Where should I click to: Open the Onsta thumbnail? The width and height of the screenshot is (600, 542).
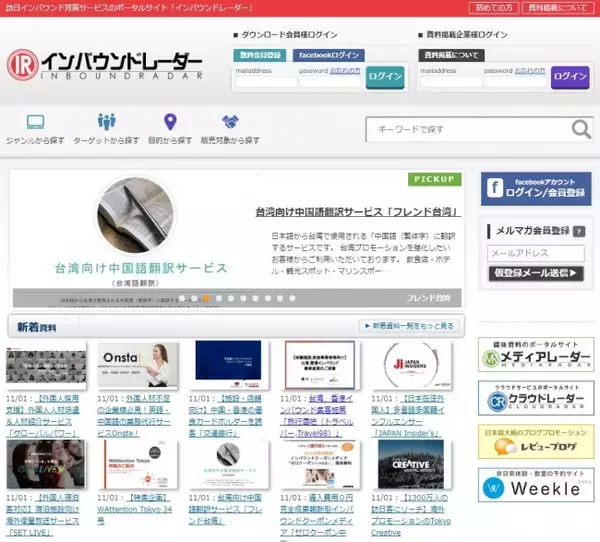pos(138,365)
